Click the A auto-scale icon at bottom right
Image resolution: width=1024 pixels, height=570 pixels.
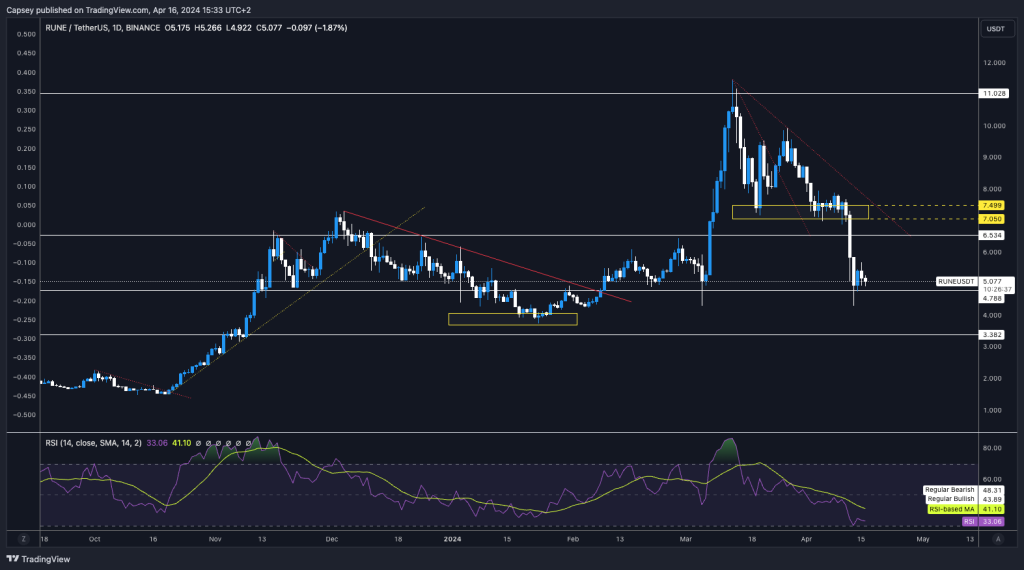point(998,538)
